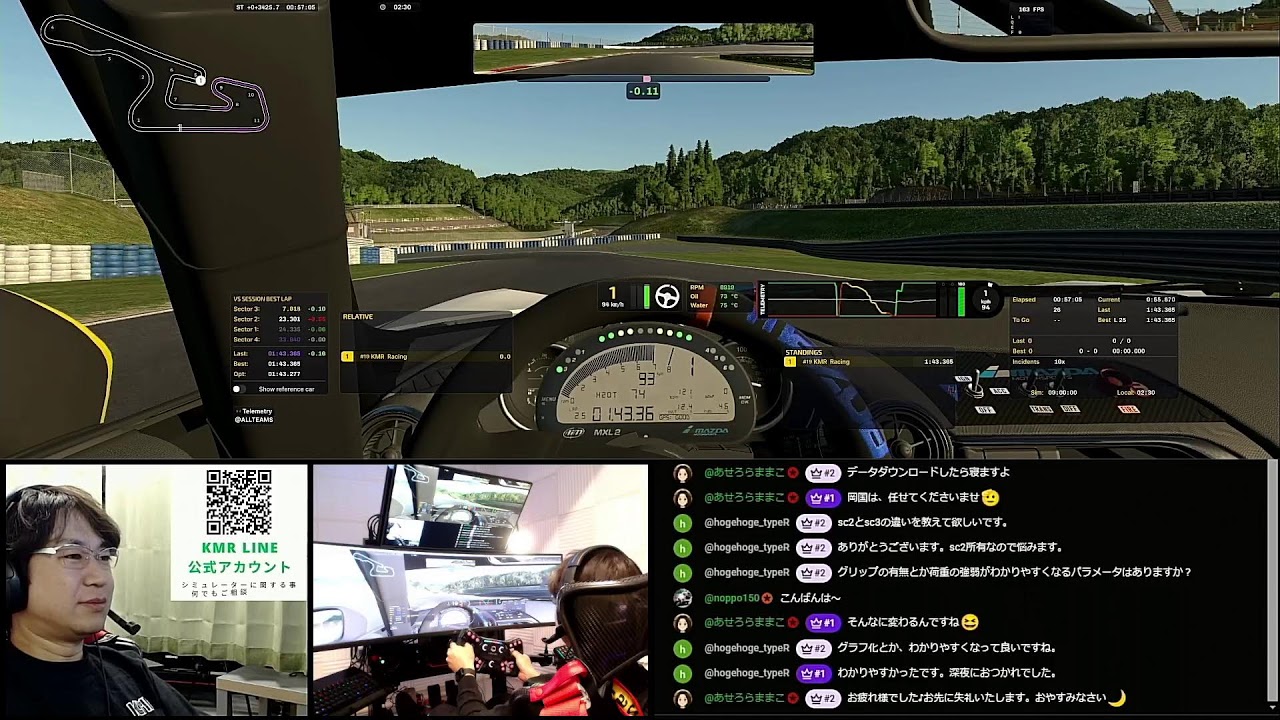
Task: Click the Last lap 01:43.365 value
Action: tap(284, 354)
